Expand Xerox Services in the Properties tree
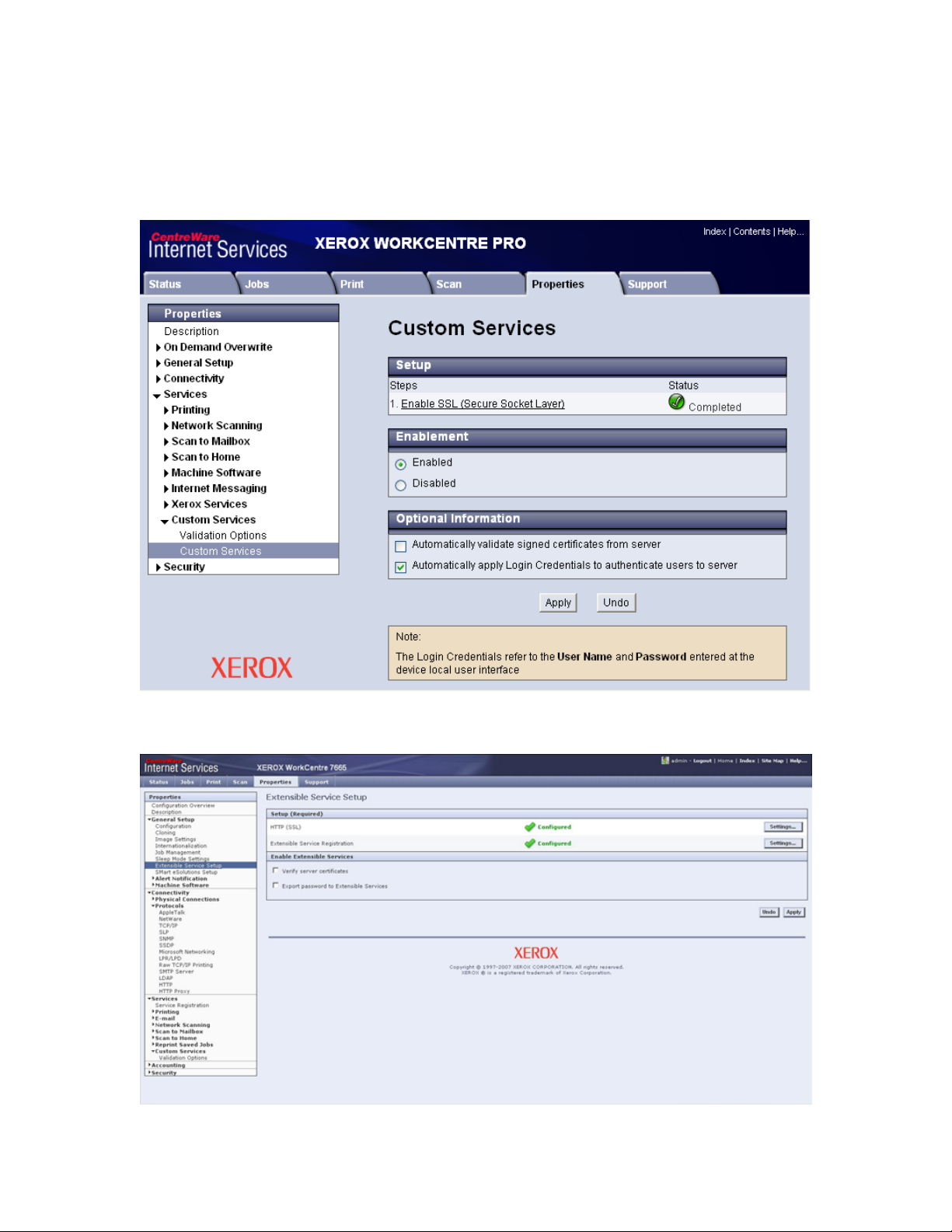The width and height of the screenshot is (952, 1232). pos(166,504)
